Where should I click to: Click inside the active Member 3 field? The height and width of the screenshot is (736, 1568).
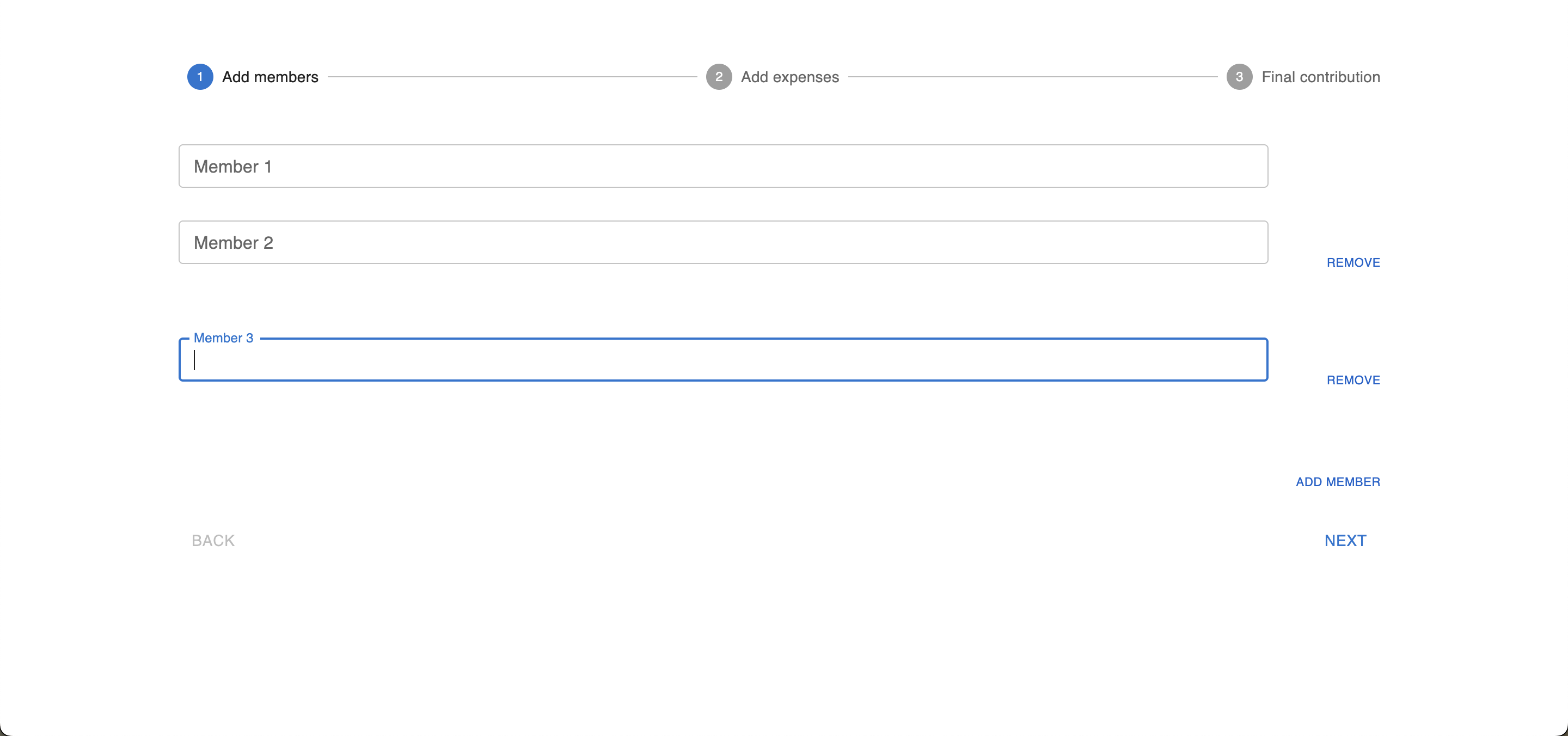pyautogui.click(x=723, y=360)
